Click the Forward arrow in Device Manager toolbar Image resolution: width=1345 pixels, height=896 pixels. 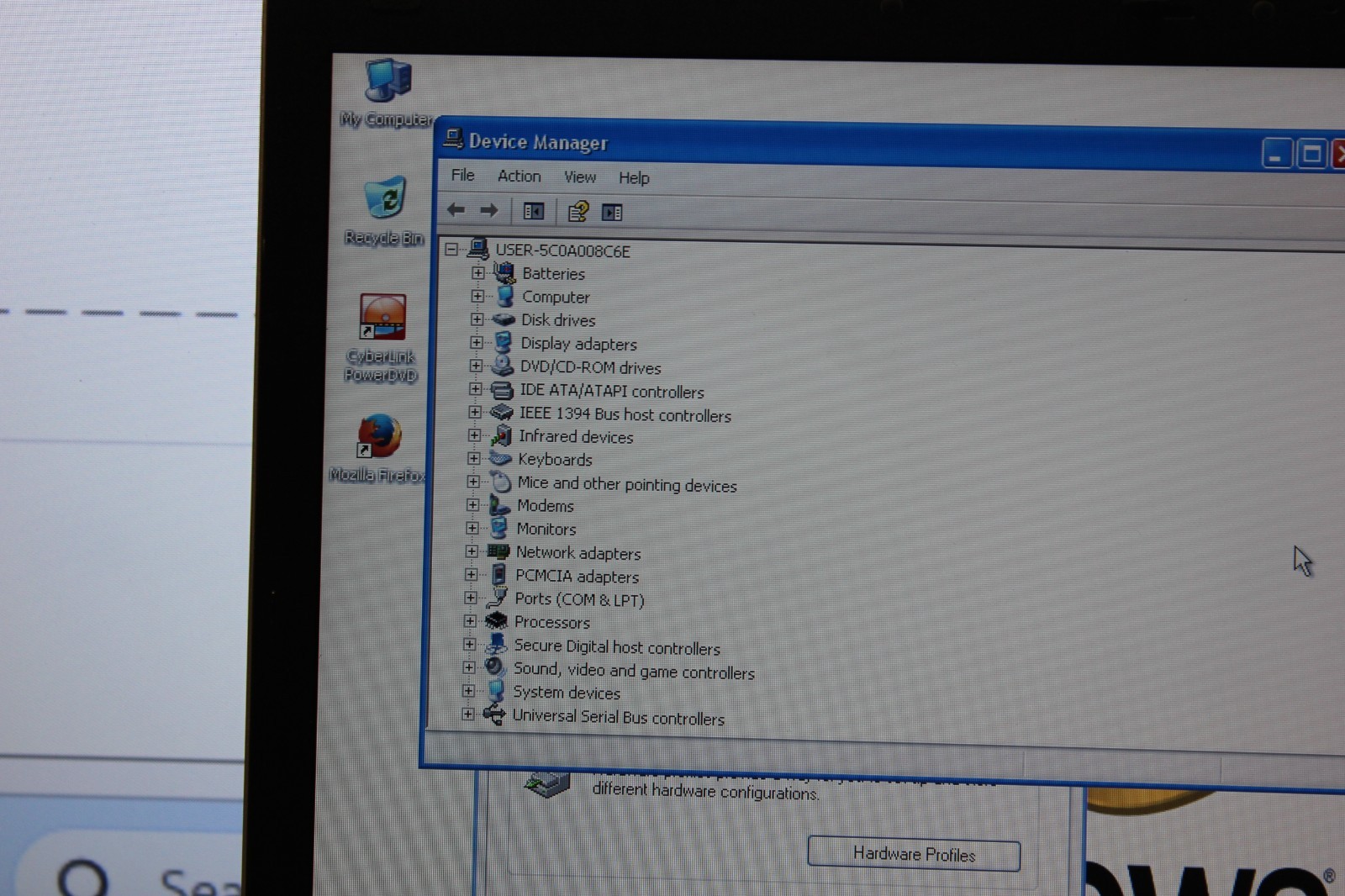tap(488, 211)
